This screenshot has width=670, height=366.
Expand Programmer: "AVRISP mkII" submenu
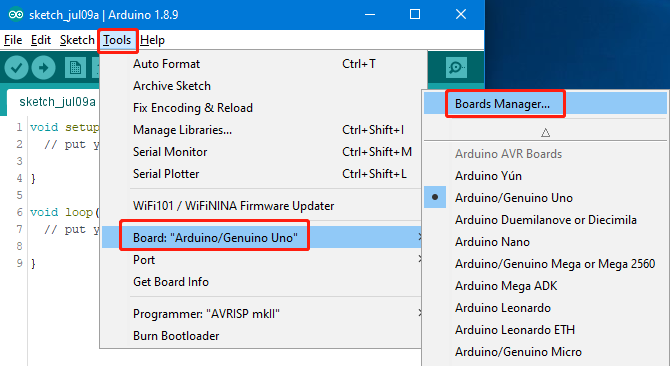click(262, 314)
